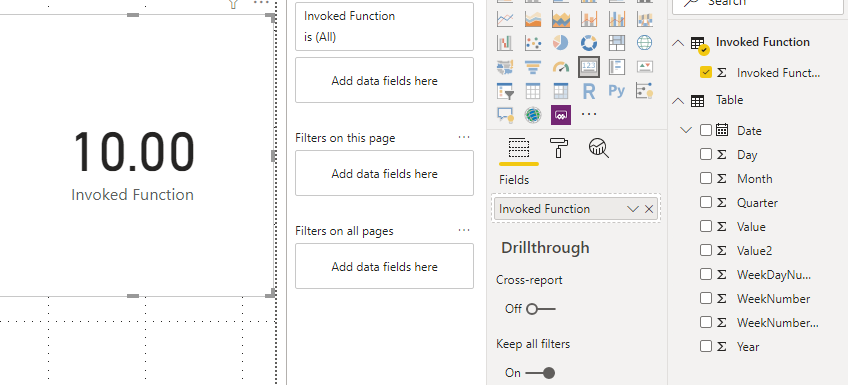Collapse the Table group in Fields

678,100
